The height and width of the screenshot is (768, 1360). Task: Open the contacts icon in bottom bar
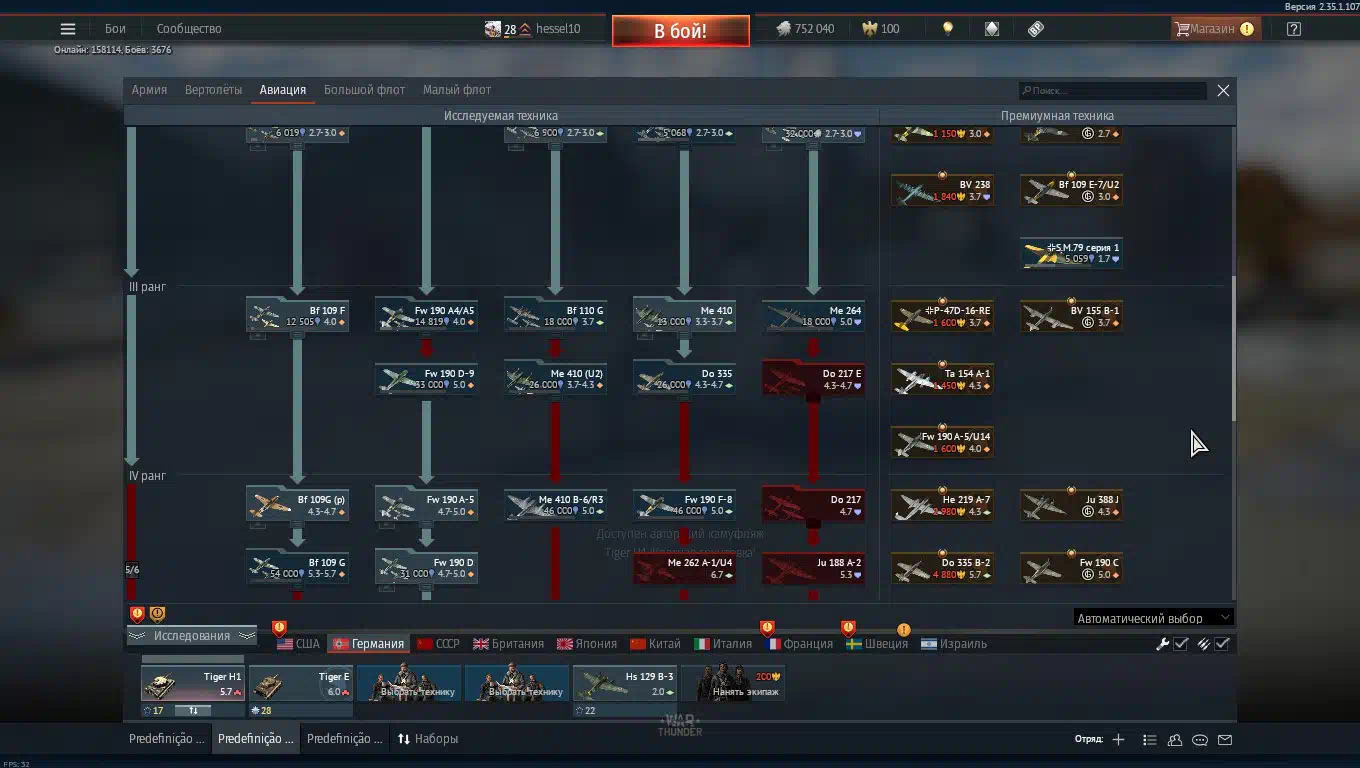tap(1175, 740)
